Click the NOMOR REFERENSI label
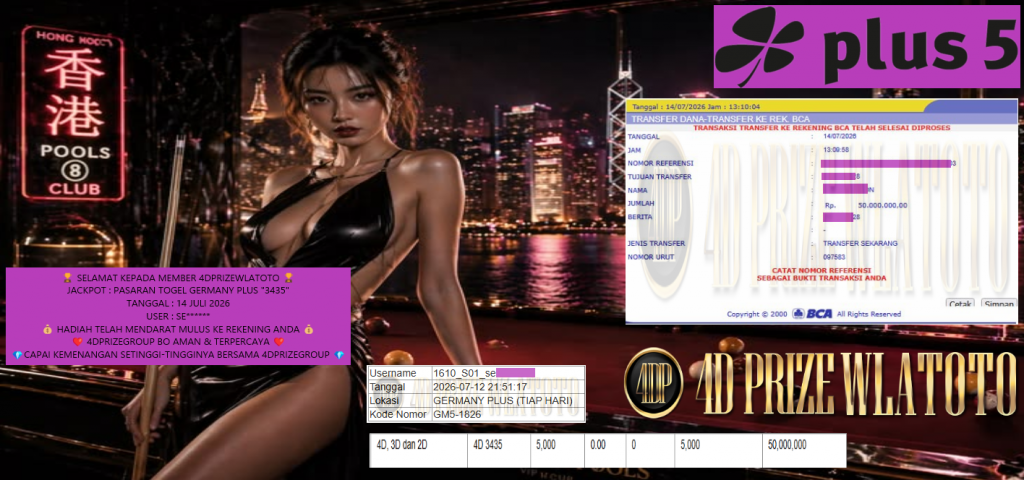Viewport: 1024px width, 480px height. (660, 163)
